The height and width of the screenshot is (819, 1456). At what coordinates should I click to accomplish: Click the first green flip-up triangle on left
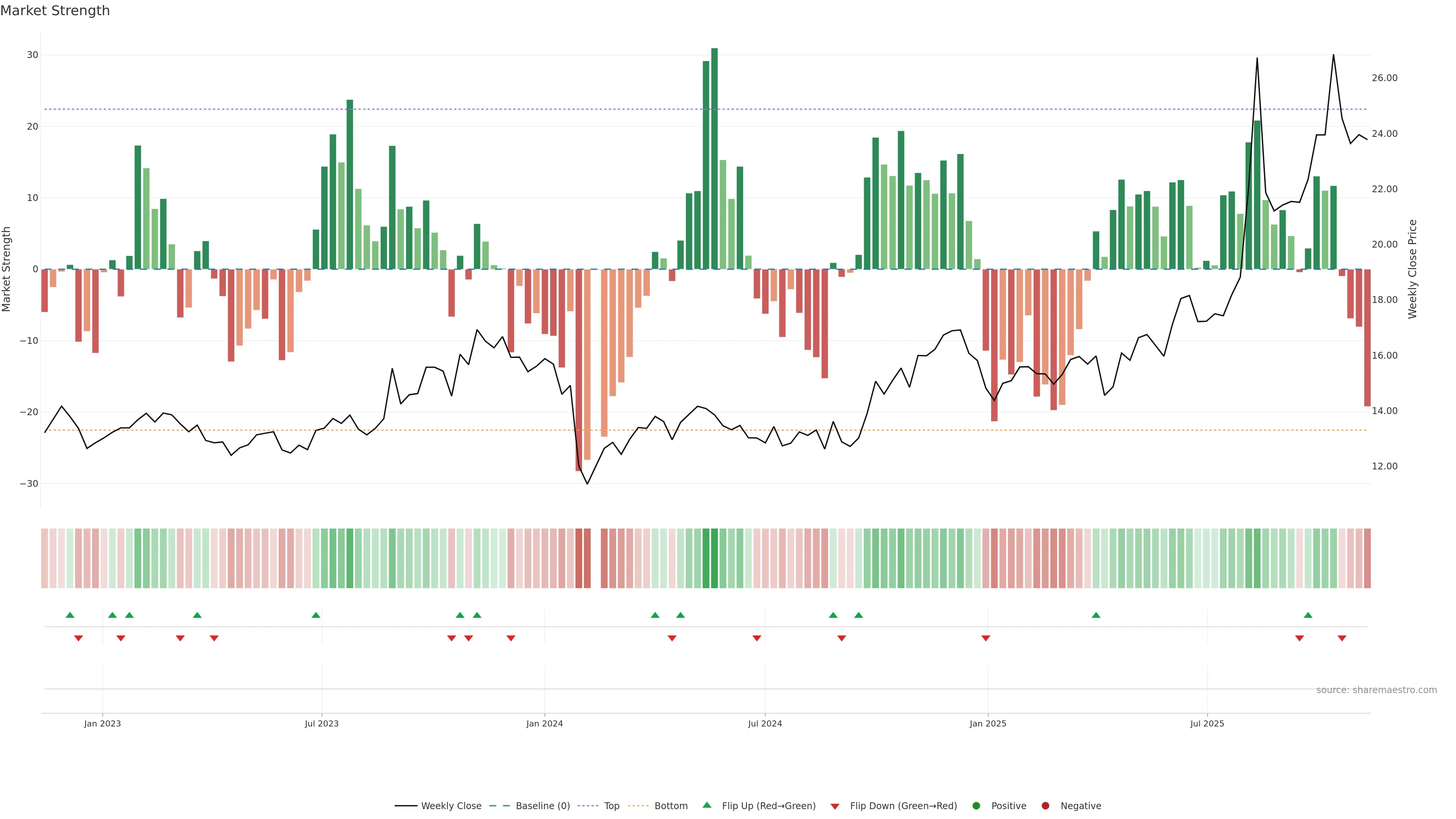pyautogui.click(x=70, y=615)
